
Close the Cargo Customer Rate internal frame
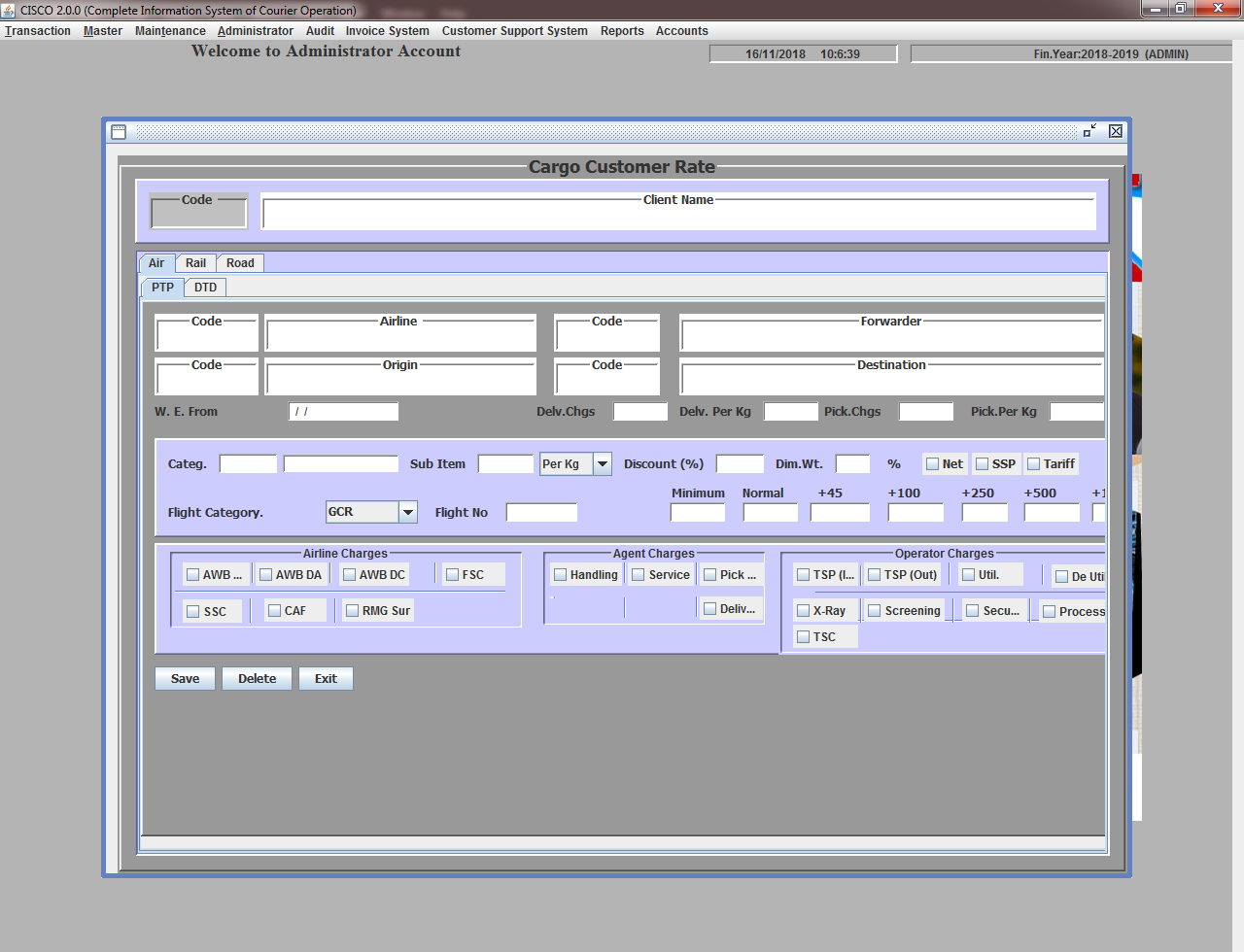coord(1116,130)
